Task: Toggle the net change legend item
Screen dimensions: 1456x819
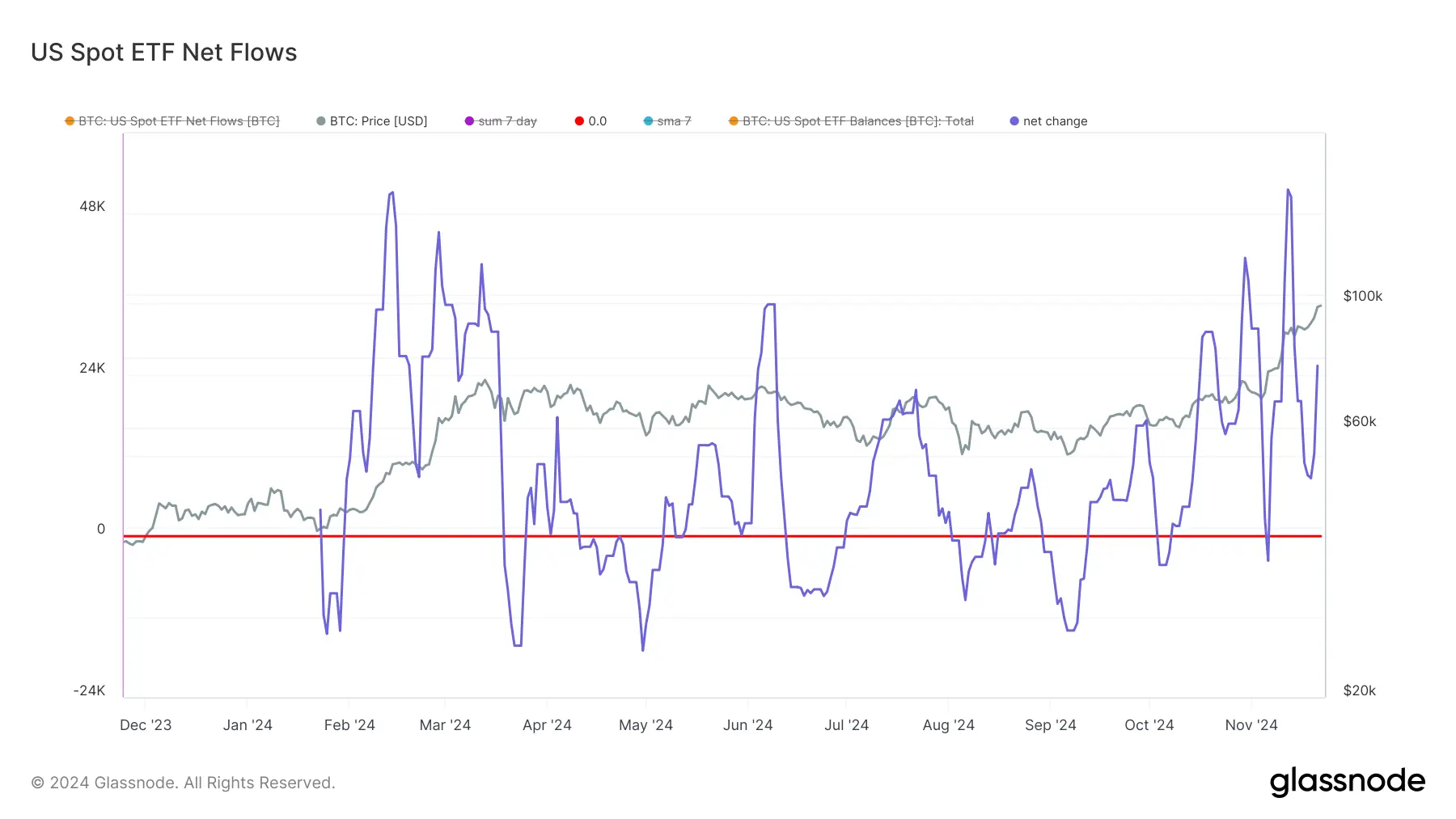Action: coord(1048,121)
